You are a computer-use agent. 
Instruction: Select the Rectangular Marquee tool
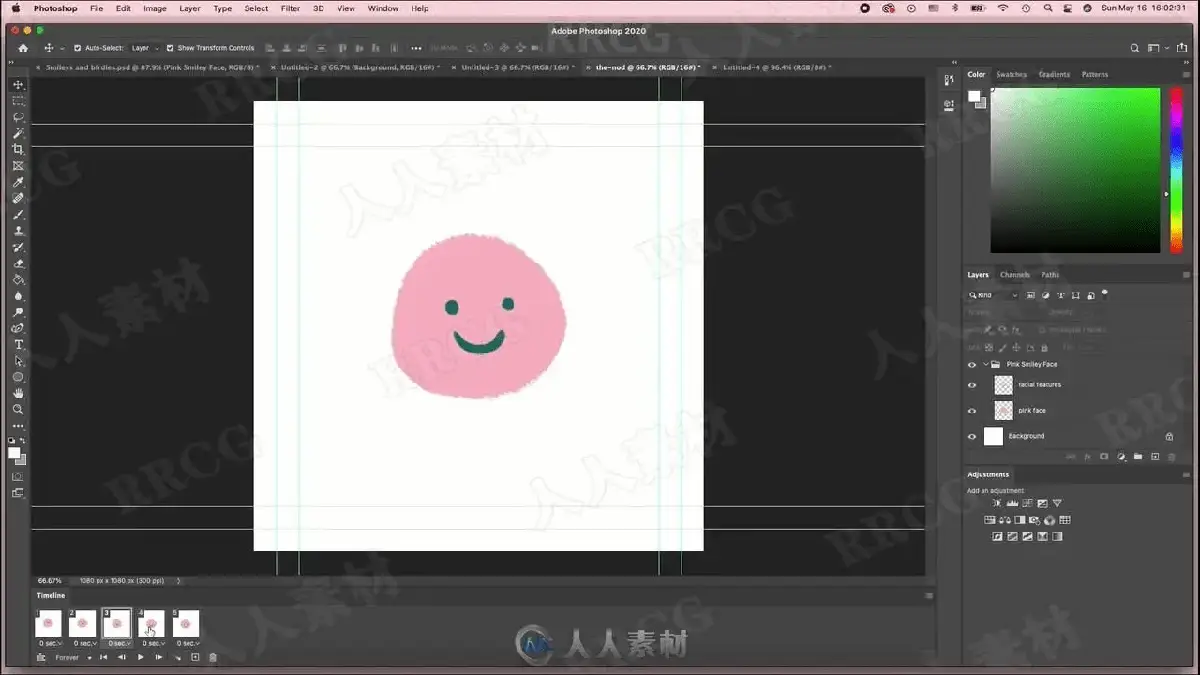coord(18,101)
